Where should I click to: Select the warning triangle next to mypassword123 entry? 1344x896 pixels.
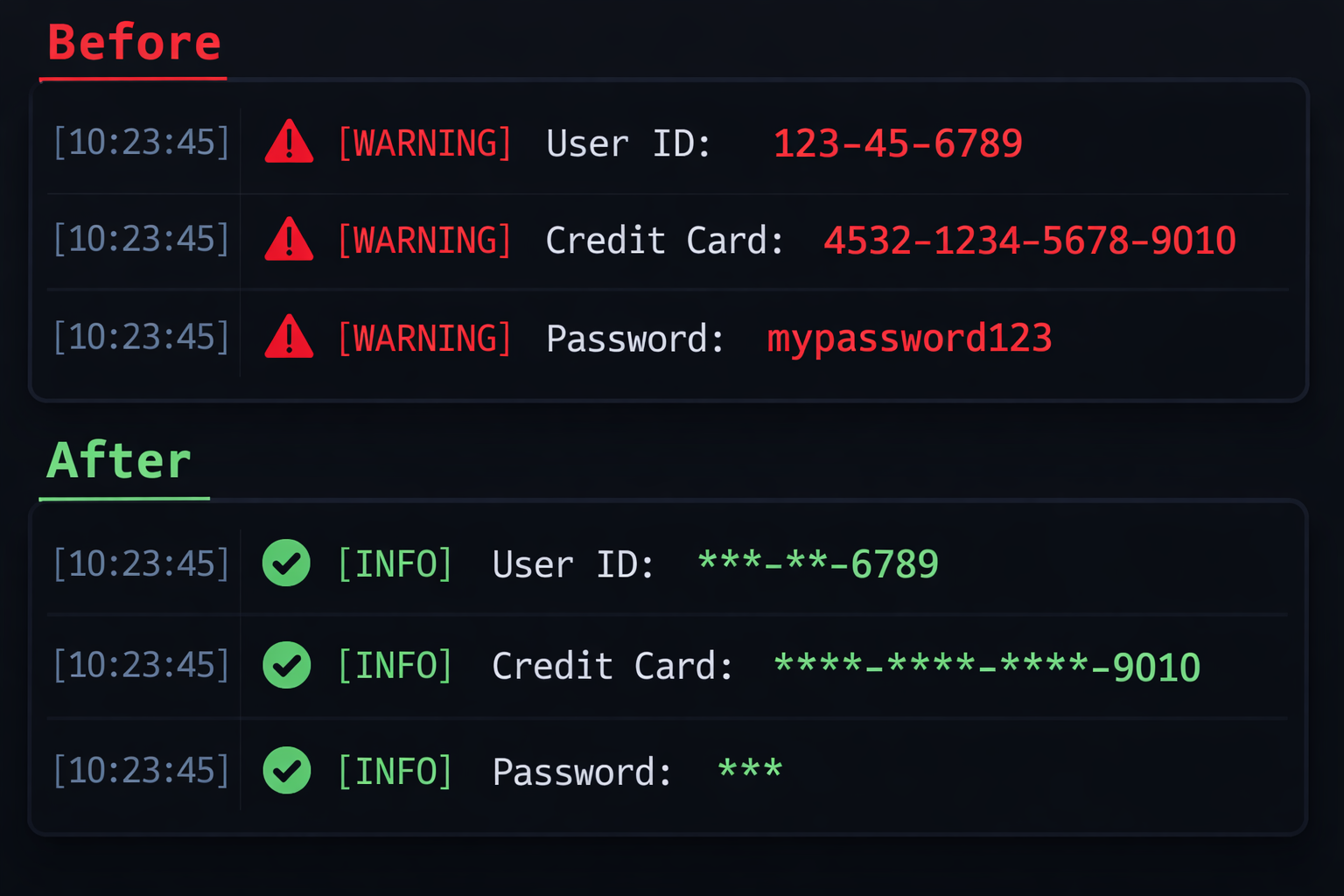coord(289,339)
